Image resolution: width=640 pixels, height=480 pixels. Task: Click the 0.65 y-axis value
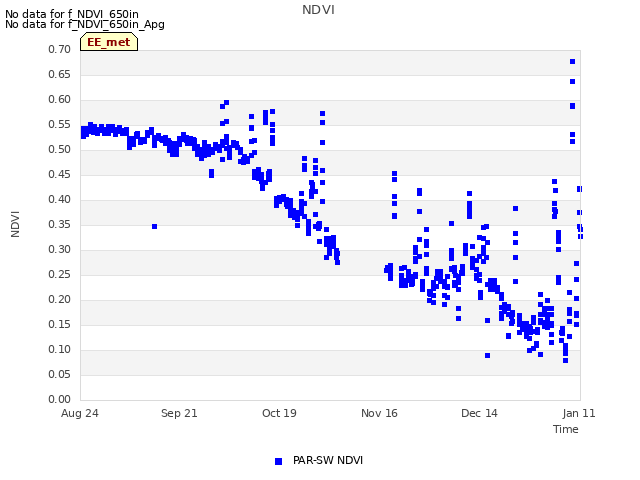click(x=60, y=74)
